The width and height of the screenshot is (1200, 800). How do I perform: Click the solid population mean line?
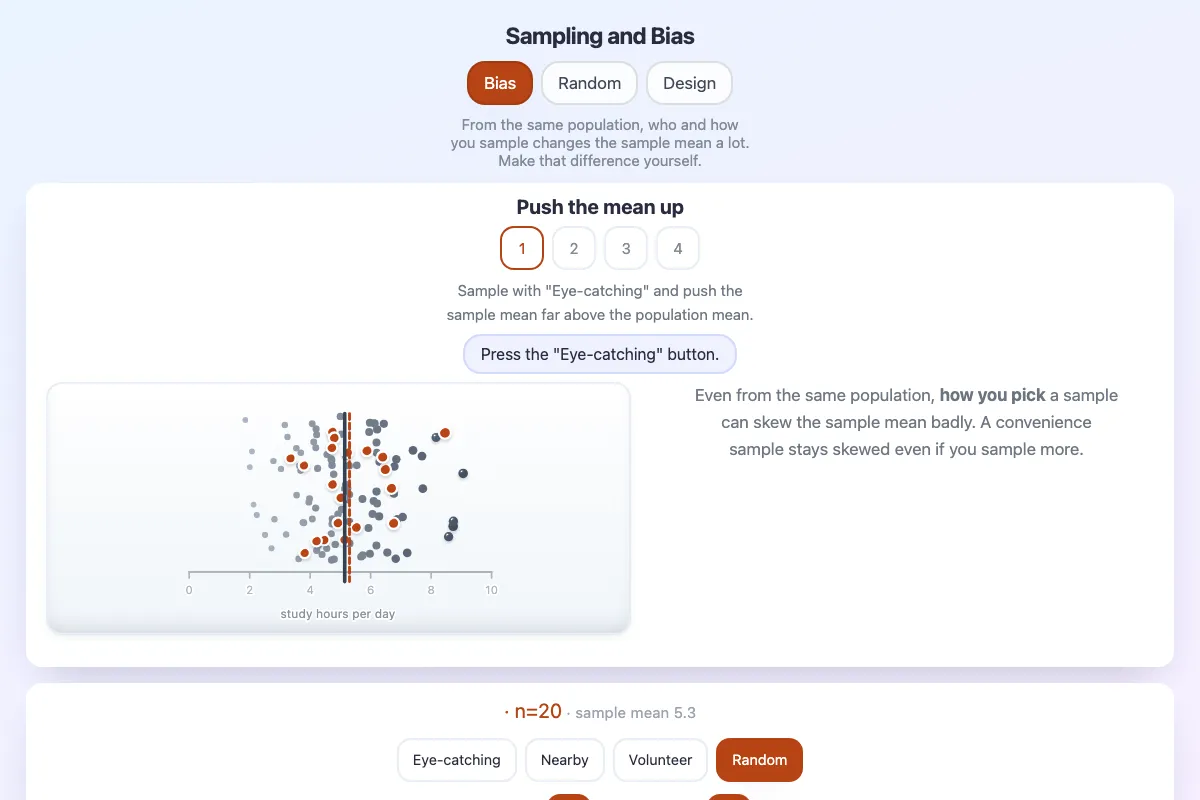(344, 497)
